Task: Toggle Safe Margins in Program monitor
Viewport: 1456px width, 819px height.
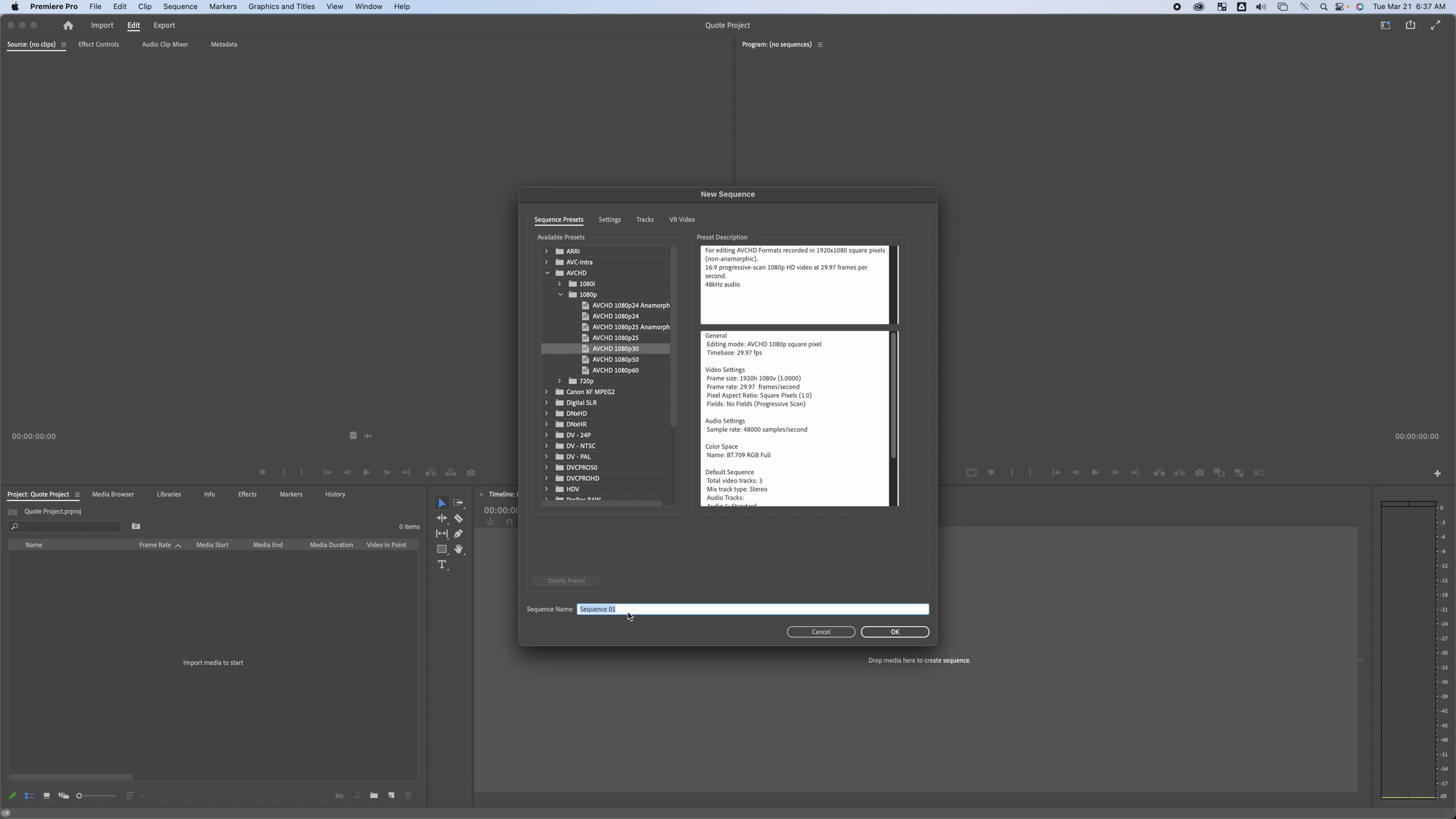Action: coord(971,472)
